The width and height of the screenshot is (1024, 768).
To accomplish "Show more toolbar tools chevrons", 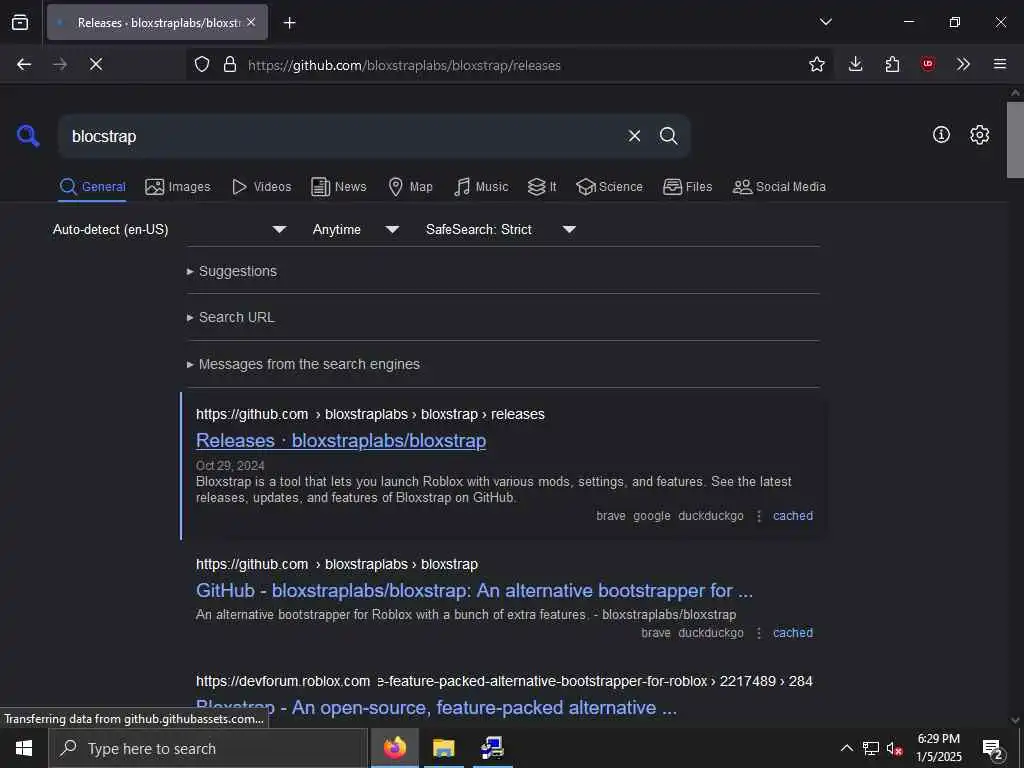I will coord(963,64).
